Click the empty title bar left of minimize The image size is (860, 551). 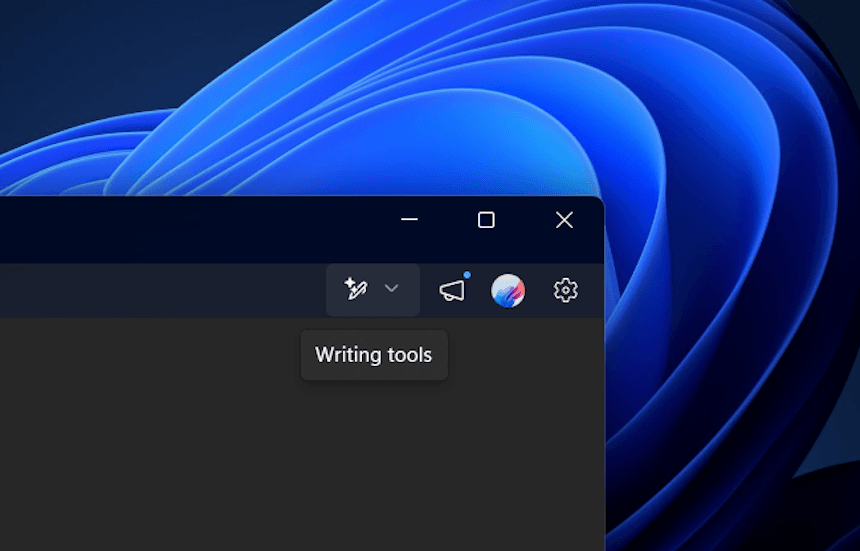pos(200,228)
